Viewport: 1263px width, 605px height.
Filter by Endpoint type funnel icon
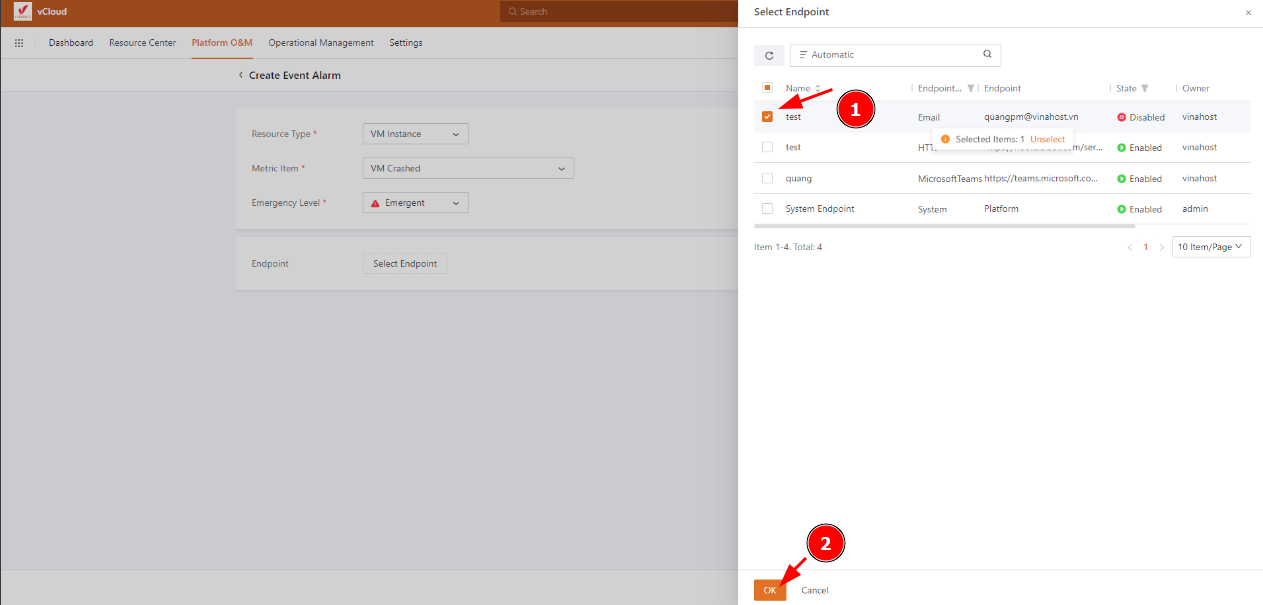tap(970, 88)
